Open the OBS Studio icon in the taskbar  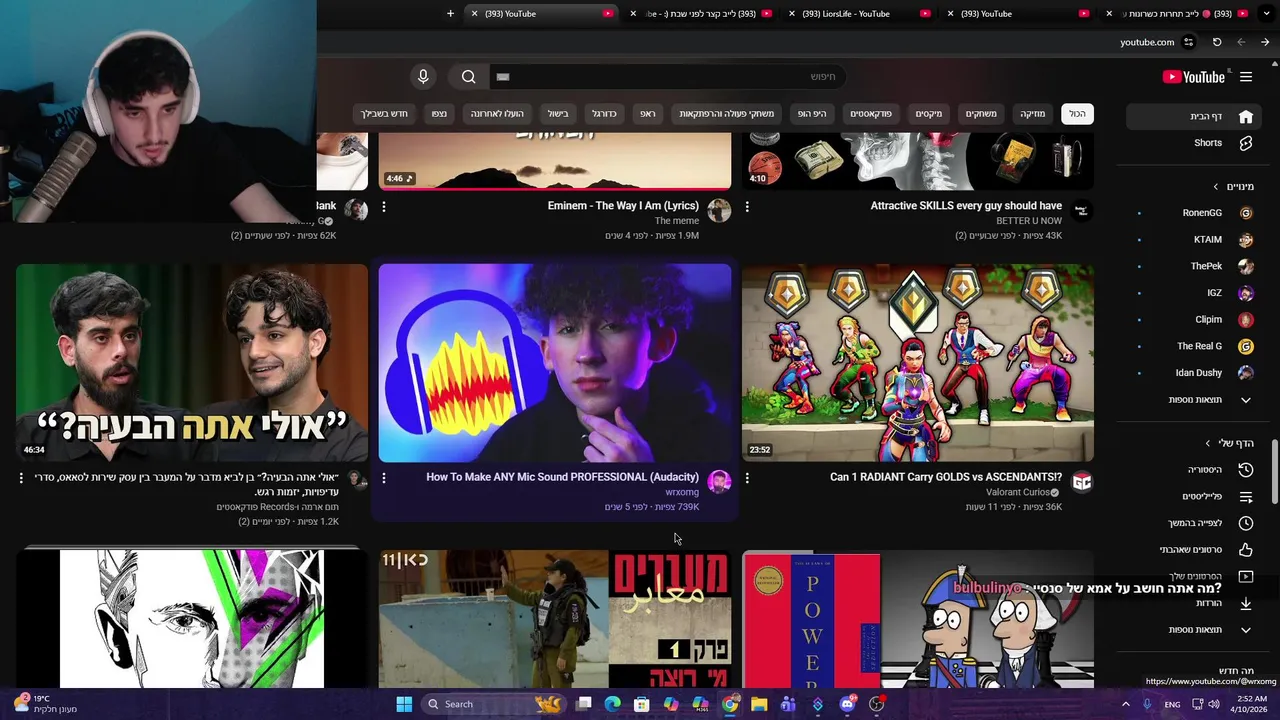(x=876, y=704)
